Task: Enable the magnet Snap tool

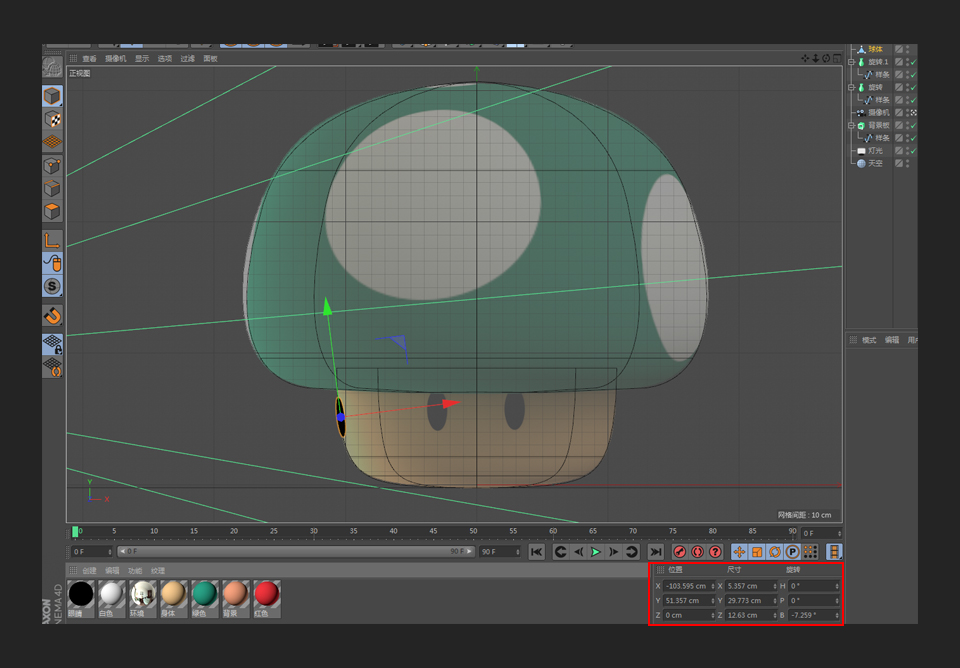Action: 52,316
